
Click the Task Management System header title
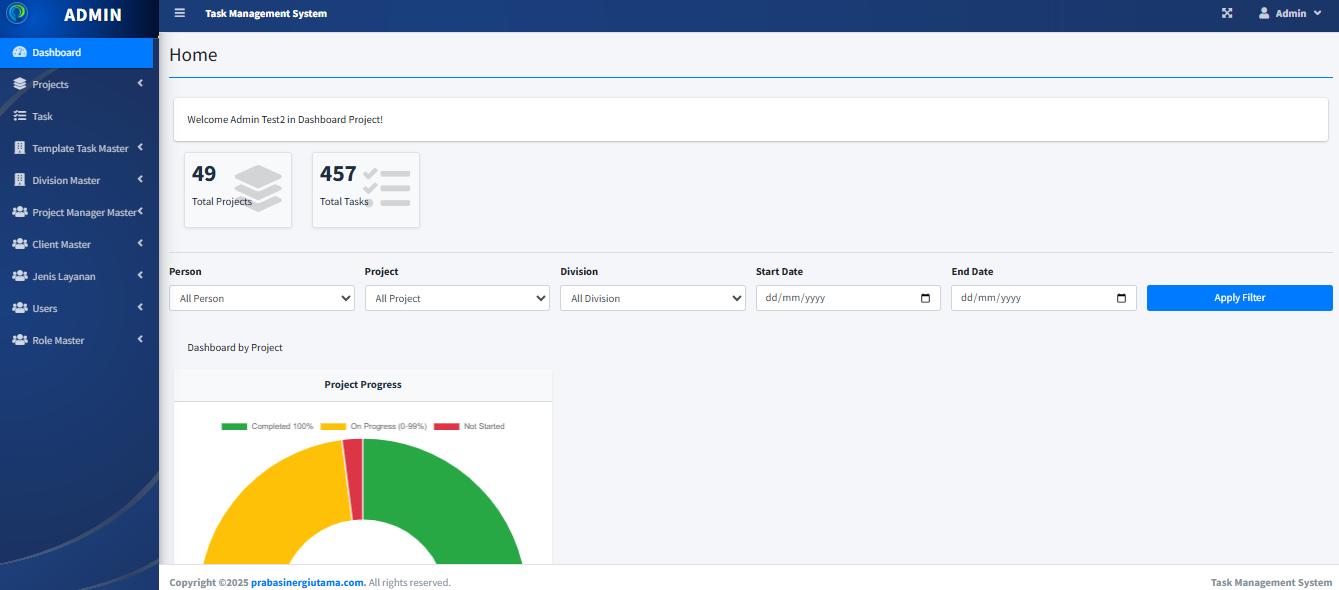(x=266, y=14)
